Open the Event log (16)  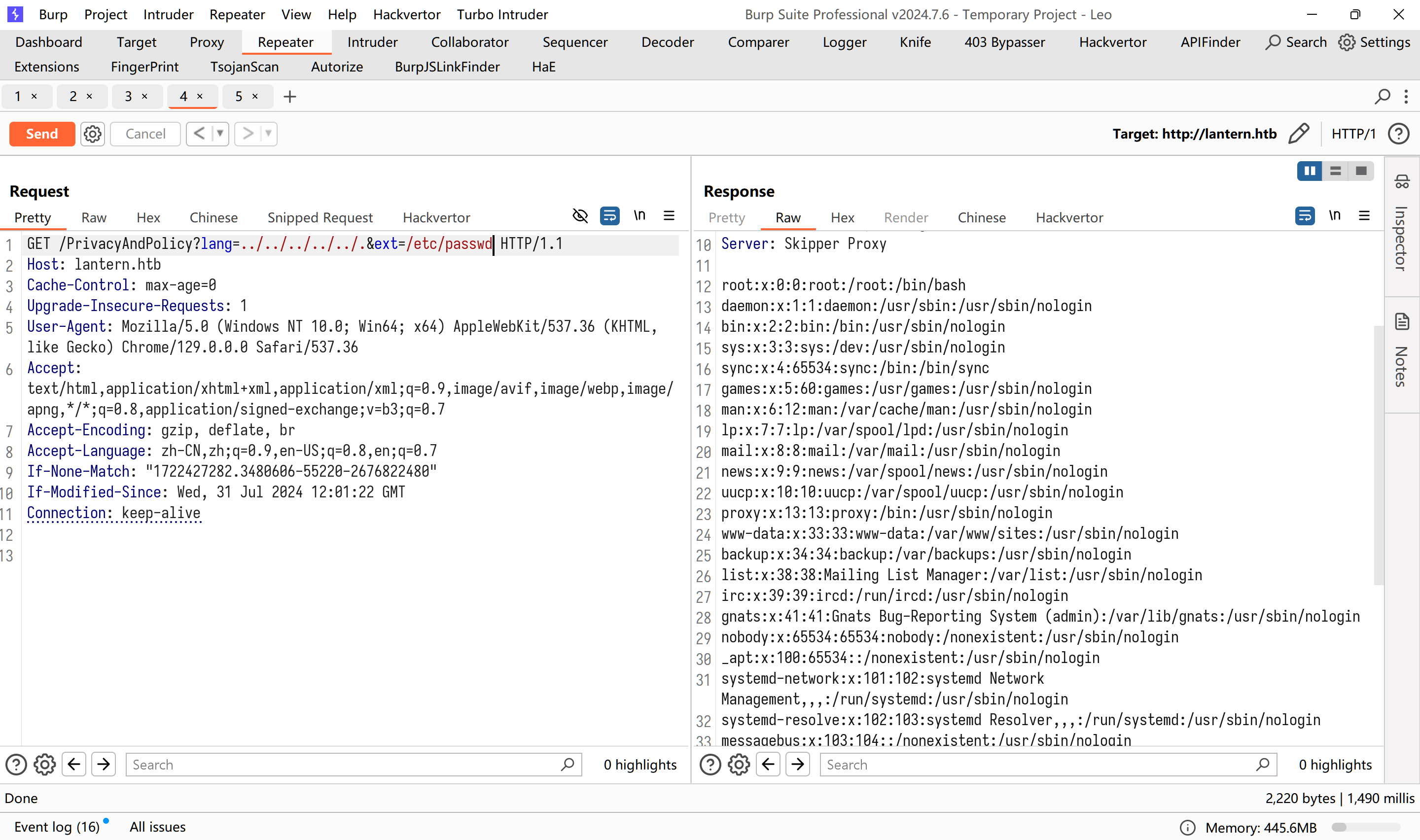57,827
